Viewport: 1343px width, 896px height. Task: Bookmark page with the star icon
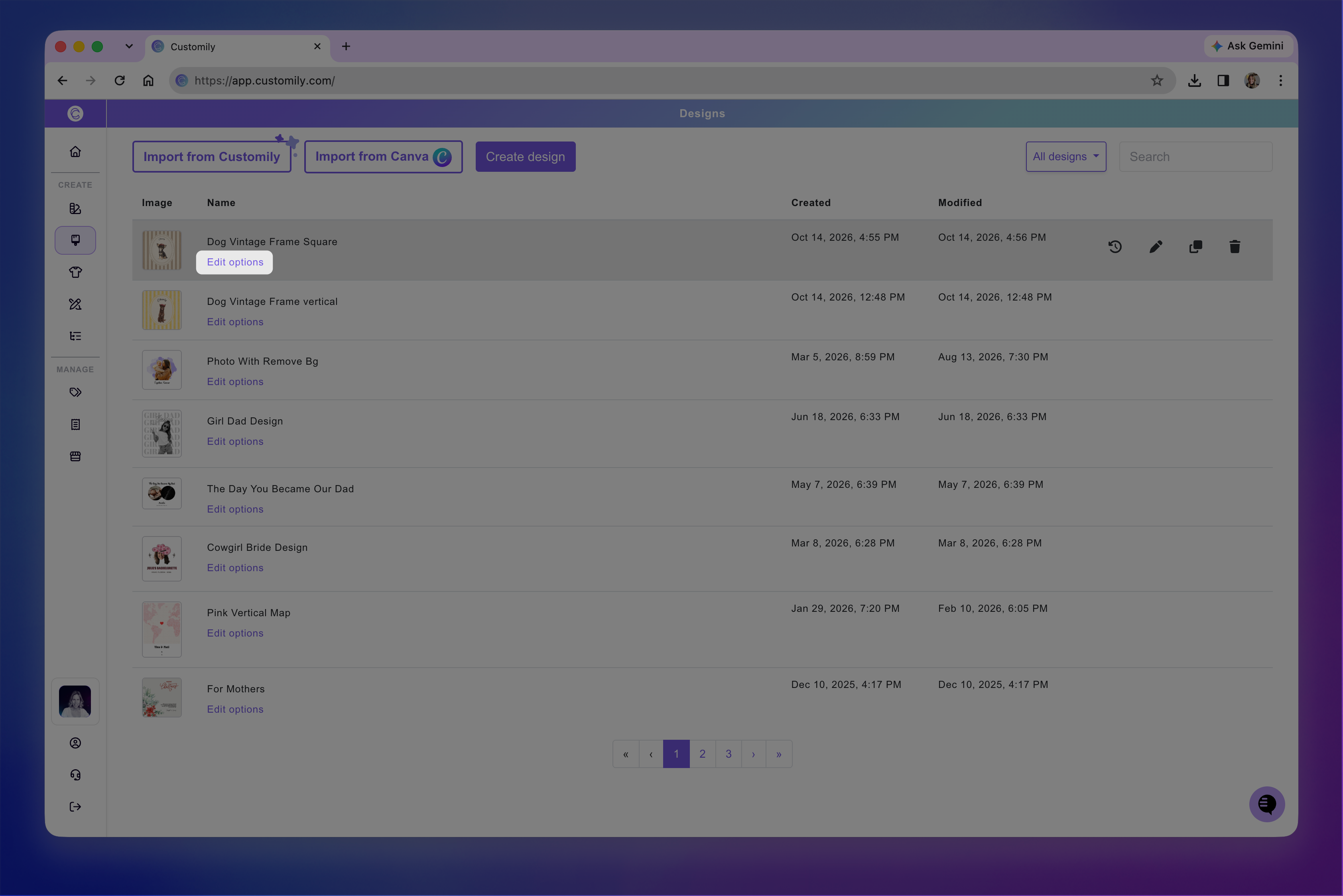point(1157,81)
